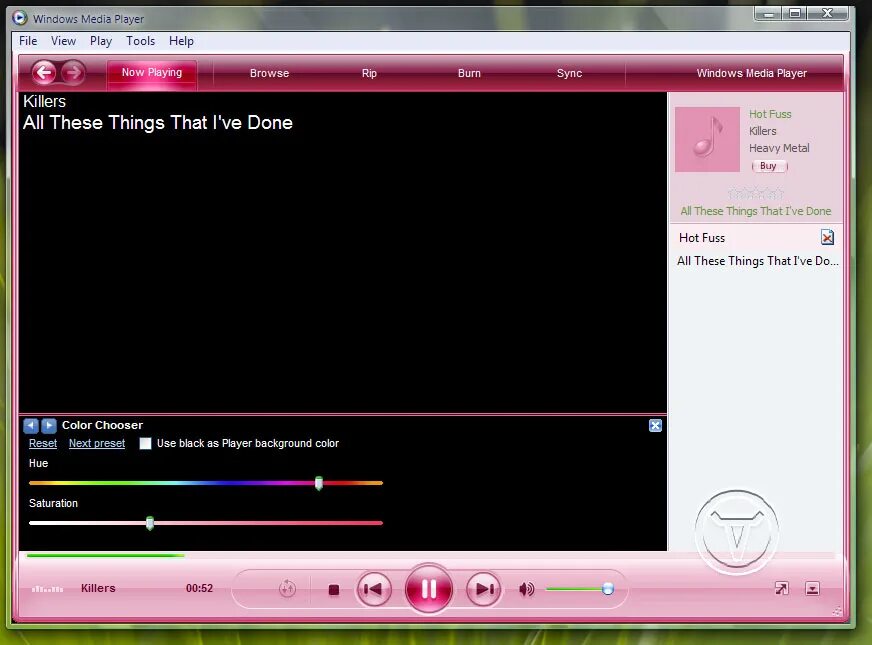Open the File menu

click(28, 41)
